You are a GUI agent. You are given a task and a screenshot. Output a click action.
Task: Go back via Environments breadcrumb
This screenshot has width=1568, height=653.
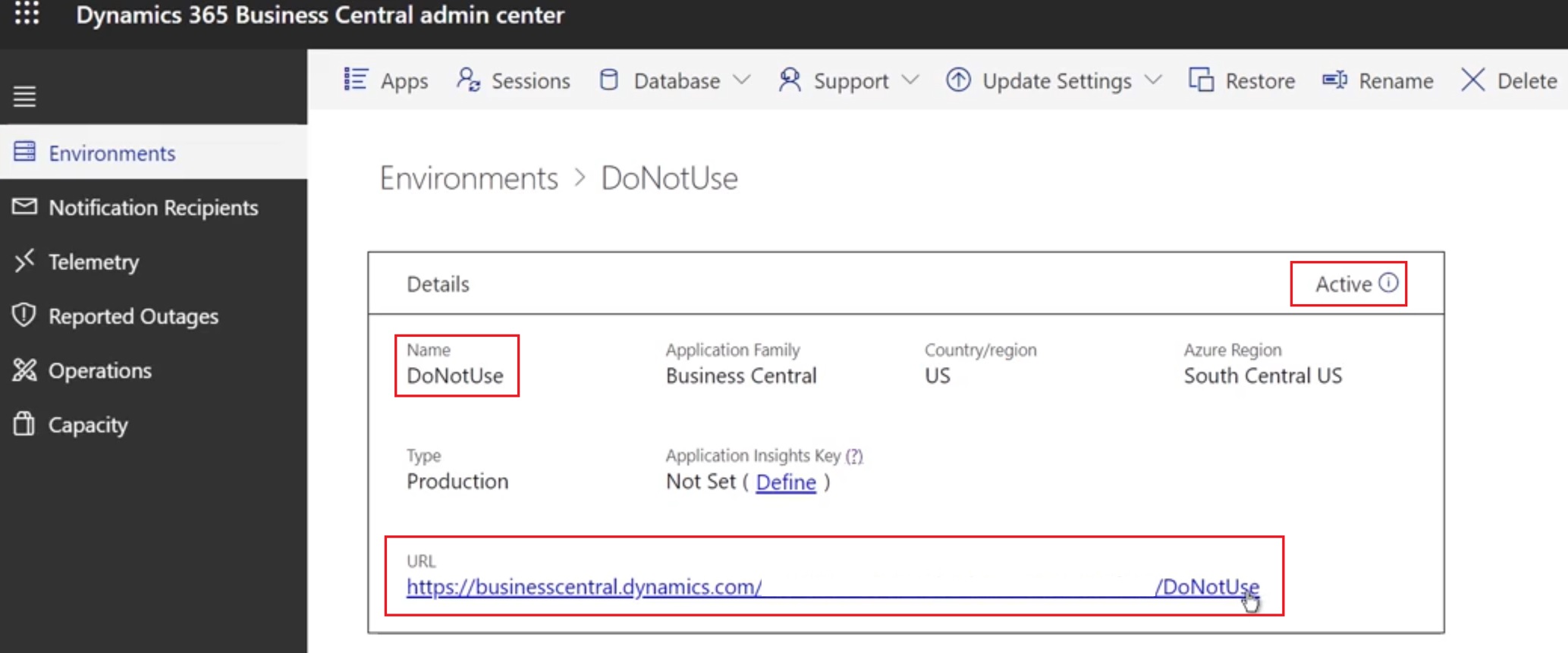[469, 178]
